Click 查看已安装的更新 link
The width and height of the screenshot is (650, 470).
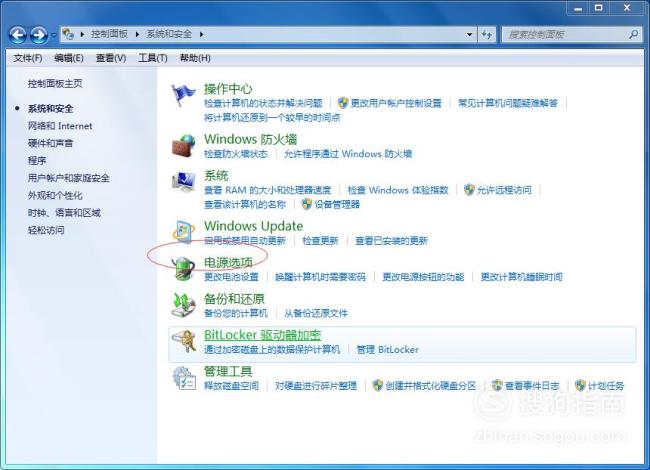click(x=391, y=241)
